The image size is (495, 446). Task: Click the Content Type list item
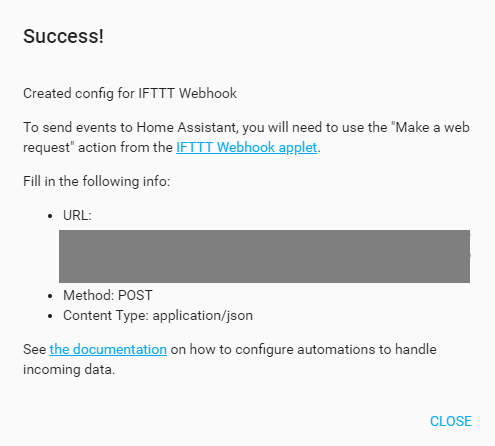click(158, 316)
